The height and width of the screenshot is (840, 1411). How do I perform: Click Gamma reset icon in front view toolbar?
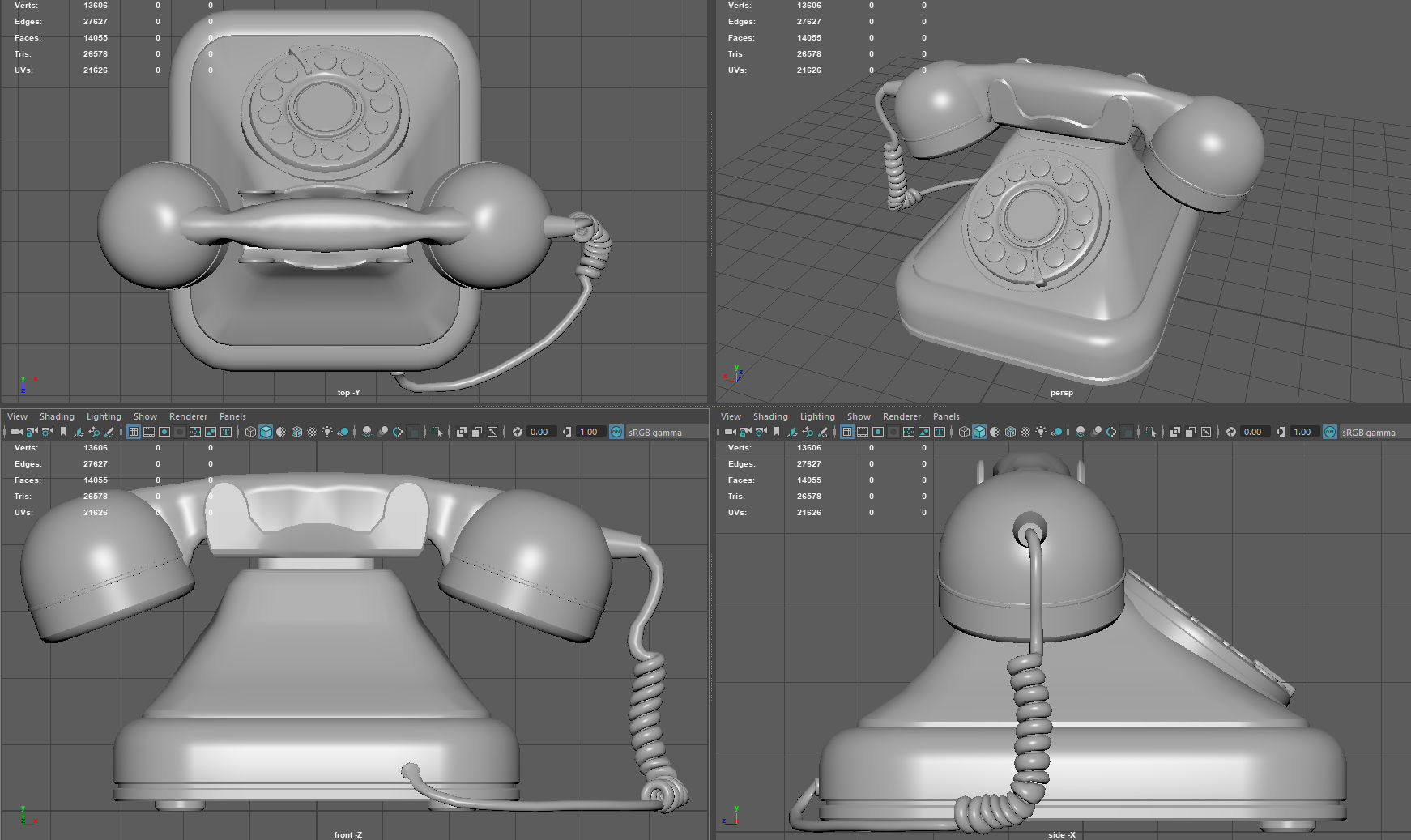click(x=566, y=432)
